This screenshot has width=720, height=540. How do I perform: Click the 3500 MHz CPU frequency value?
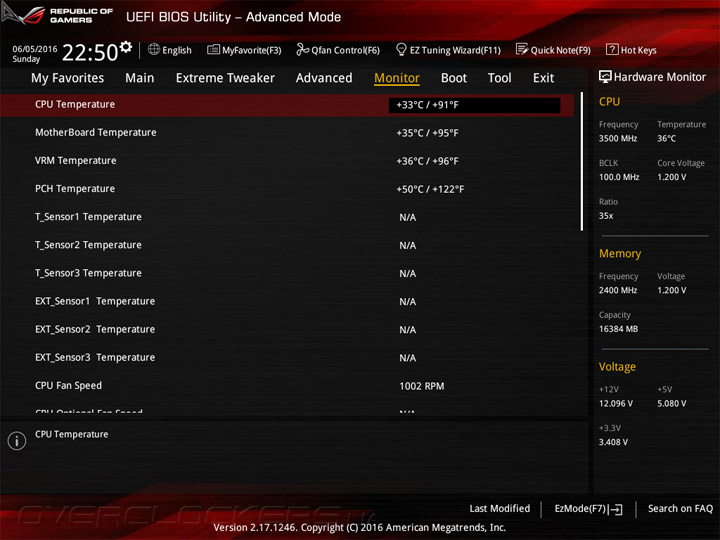tap(618, 138)
